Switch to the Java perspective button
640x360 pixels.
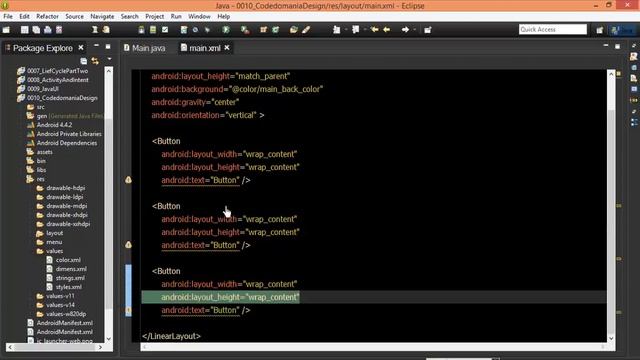[x=622, y=30]
